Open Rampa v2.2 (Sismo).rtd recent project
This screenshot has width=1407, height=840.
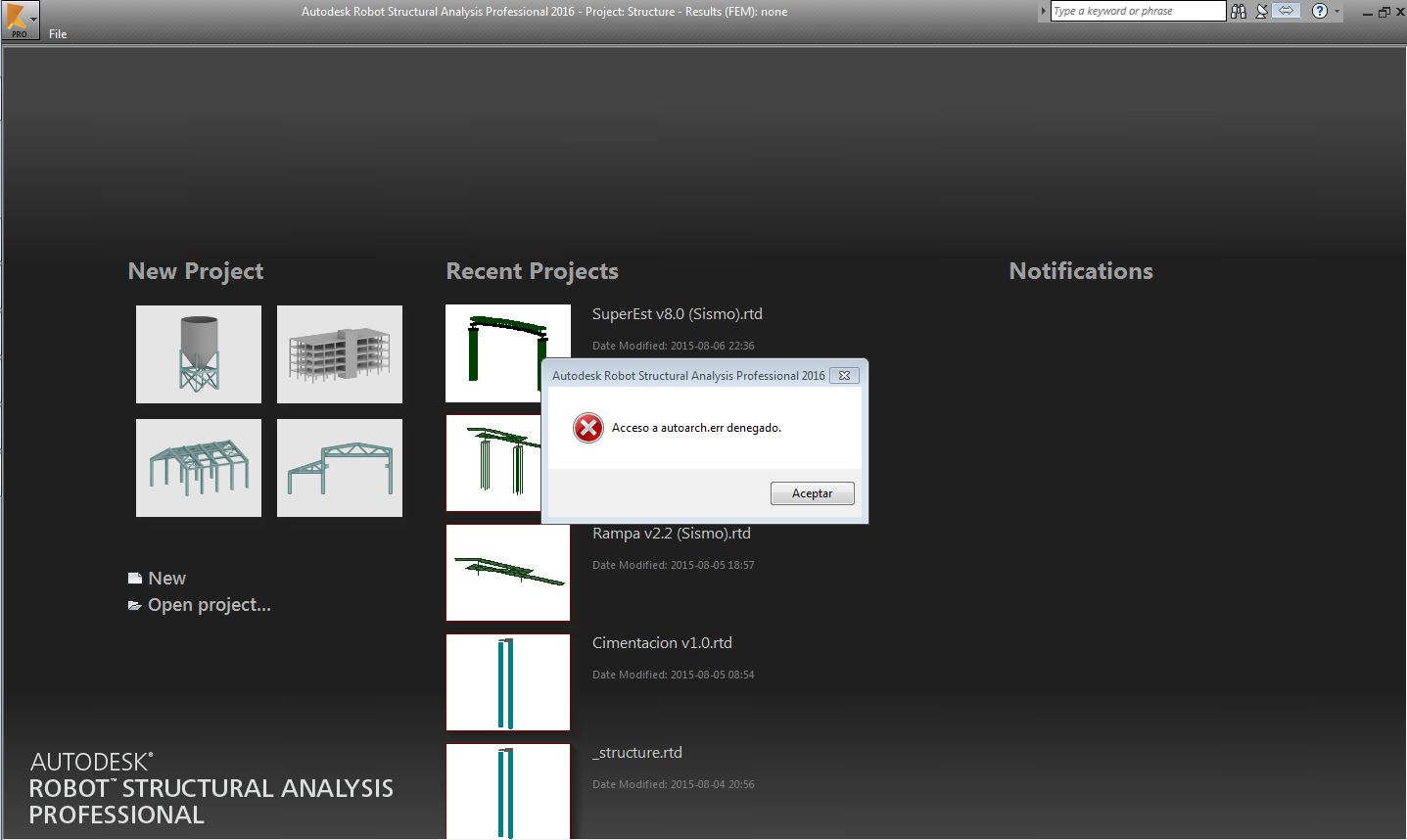point(672,534)
